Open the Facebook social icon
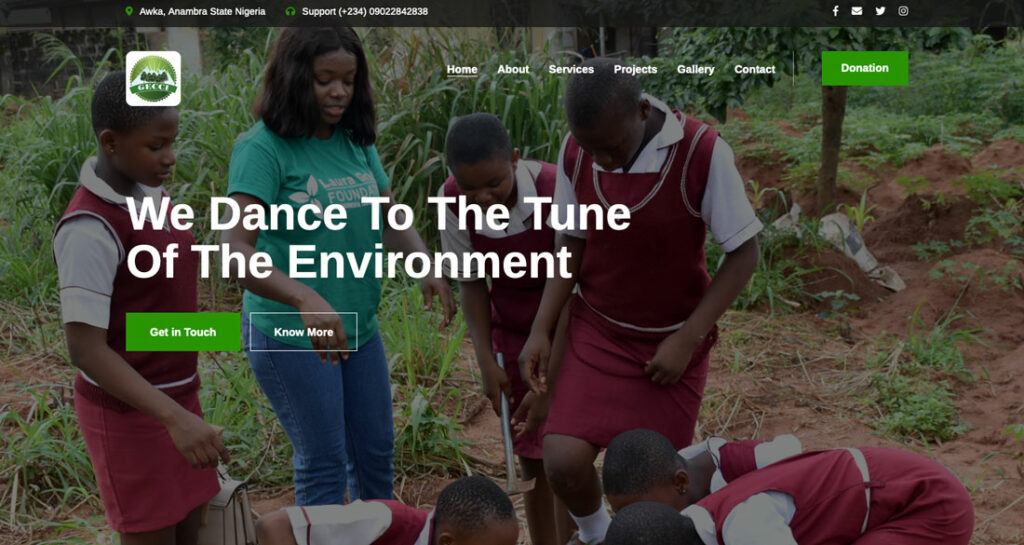This screenshot has height=545, width=1024. [x=835, y=11]
